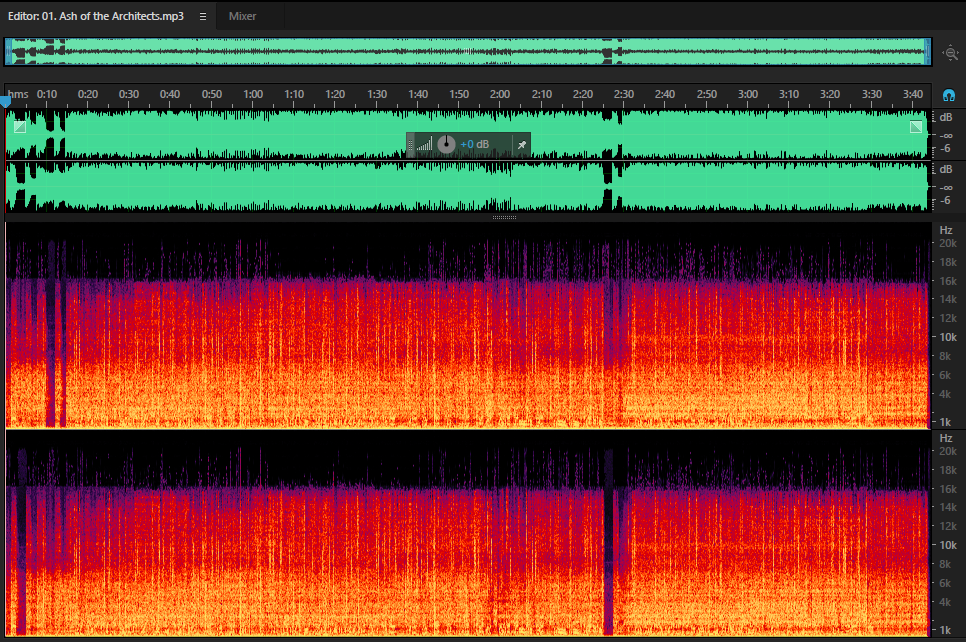Click the +0 dB value field
Screen dimensions: 966x642
(474, 145)
